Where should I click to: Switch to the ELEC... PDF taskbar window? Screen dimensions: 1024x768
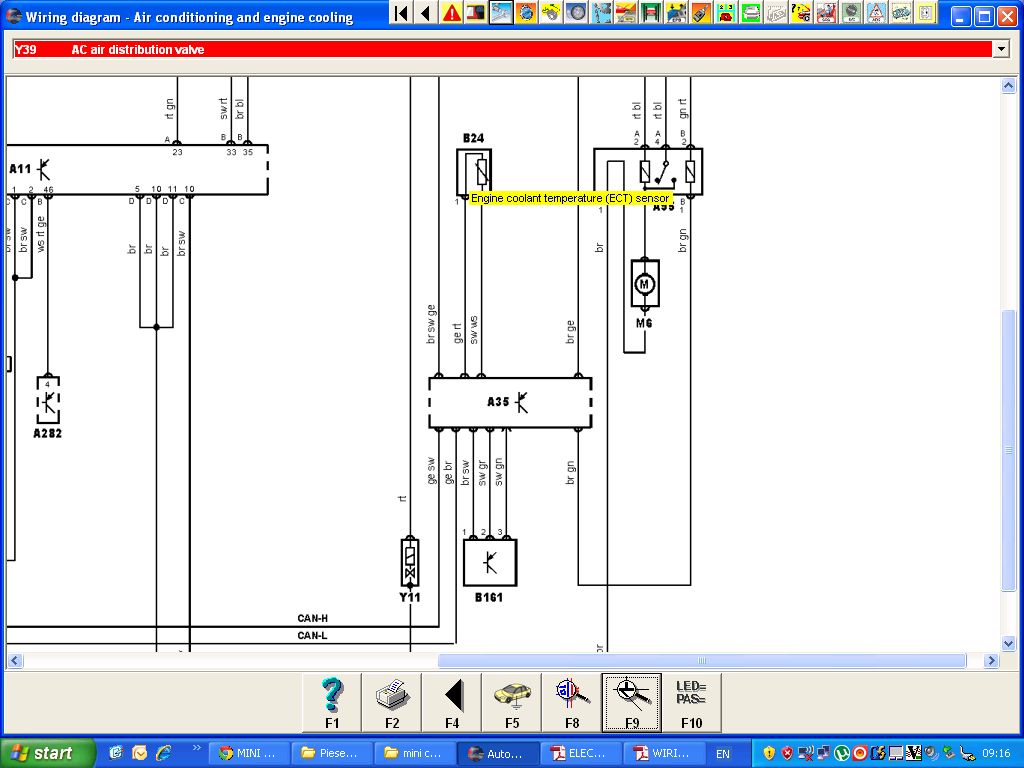point(578,753)
